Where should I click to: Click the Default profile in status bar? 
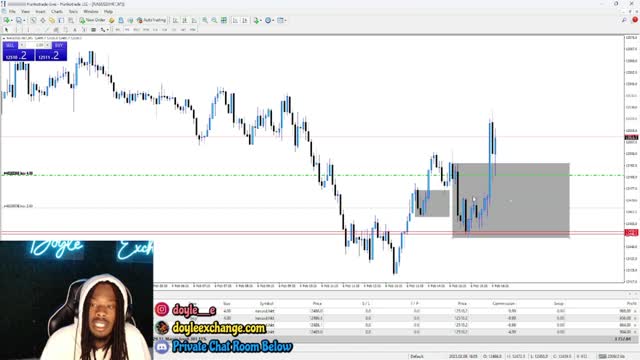point(417,356)
